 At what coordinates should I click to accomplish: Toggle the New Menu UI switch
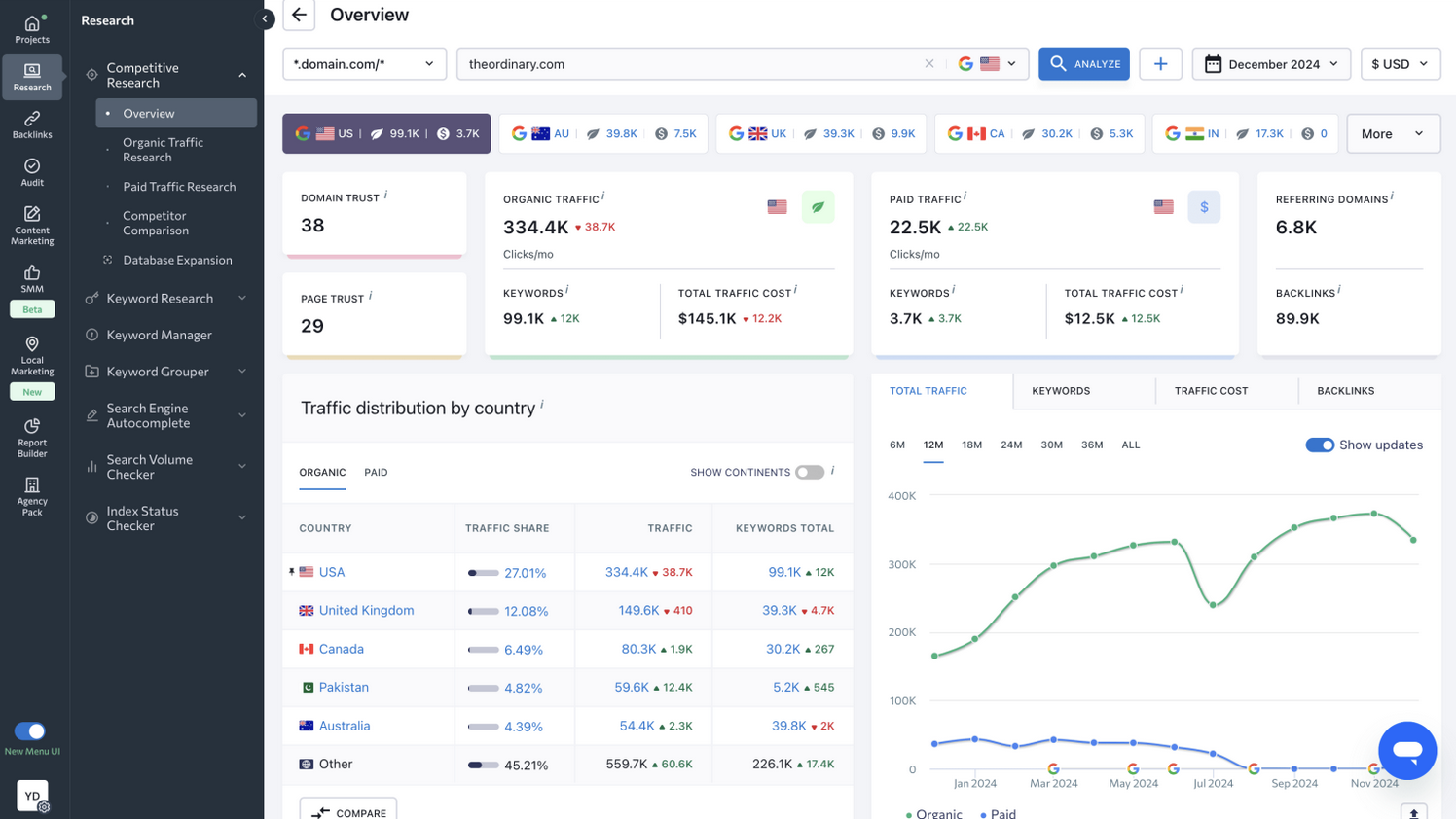pyautogui.click(x=30, y=731)
